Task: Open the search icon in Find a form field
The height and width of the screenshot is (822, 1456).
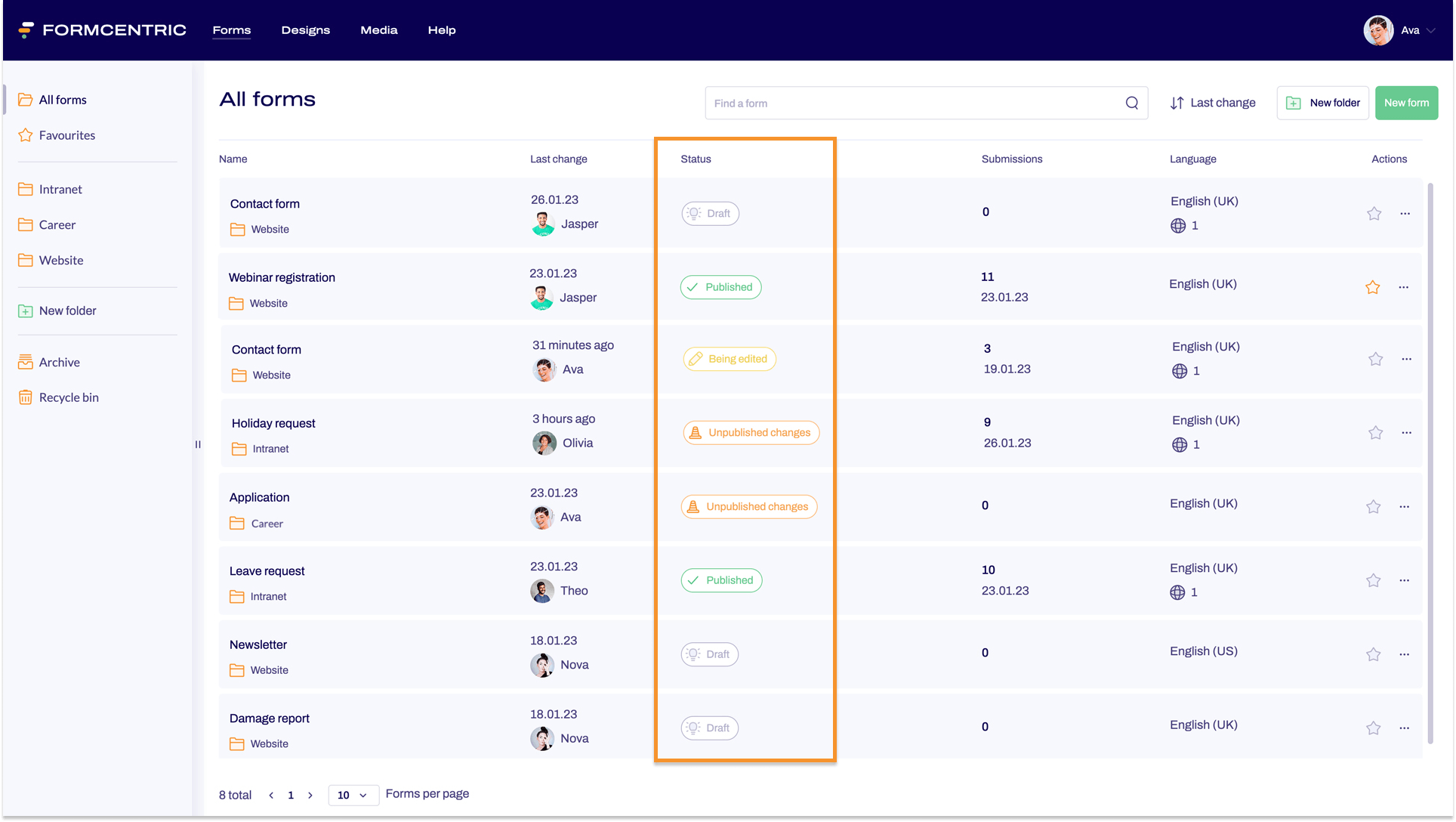Action: pos(1131,103)
